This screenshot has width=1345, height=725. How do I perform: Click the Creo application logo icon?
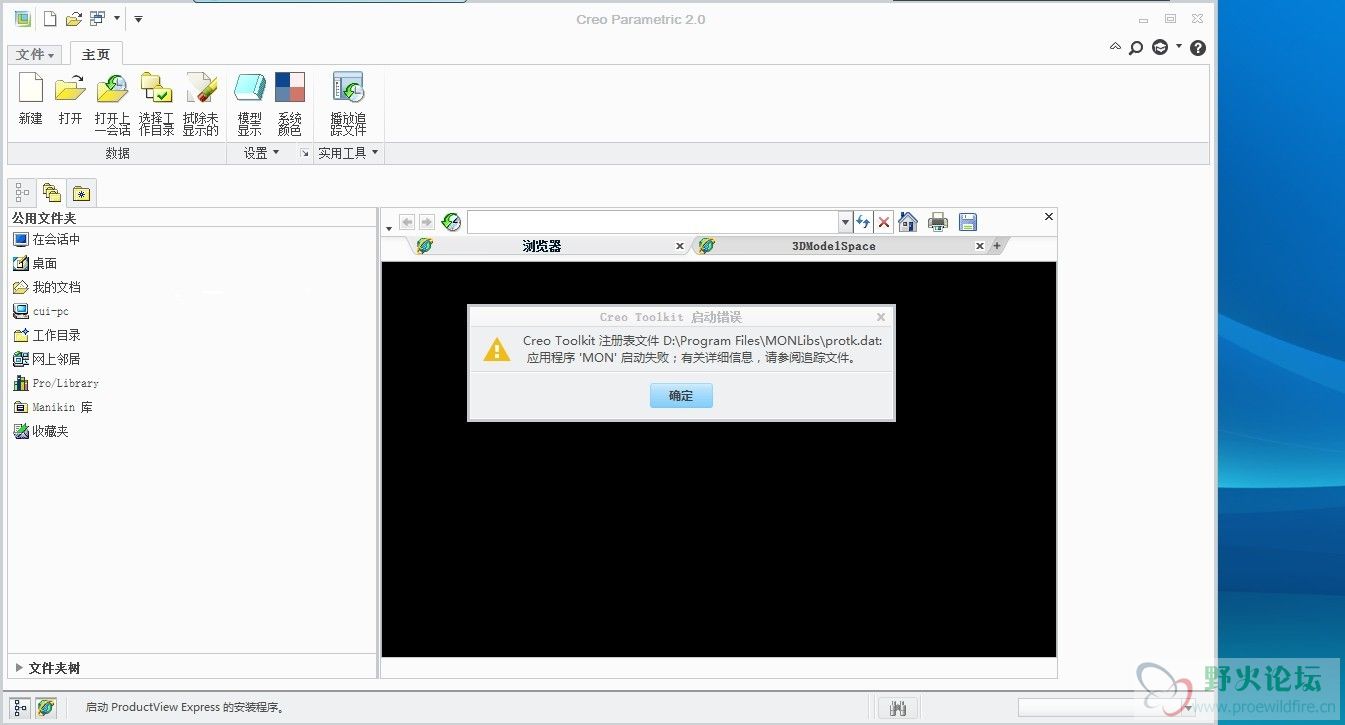coord(22,19)
